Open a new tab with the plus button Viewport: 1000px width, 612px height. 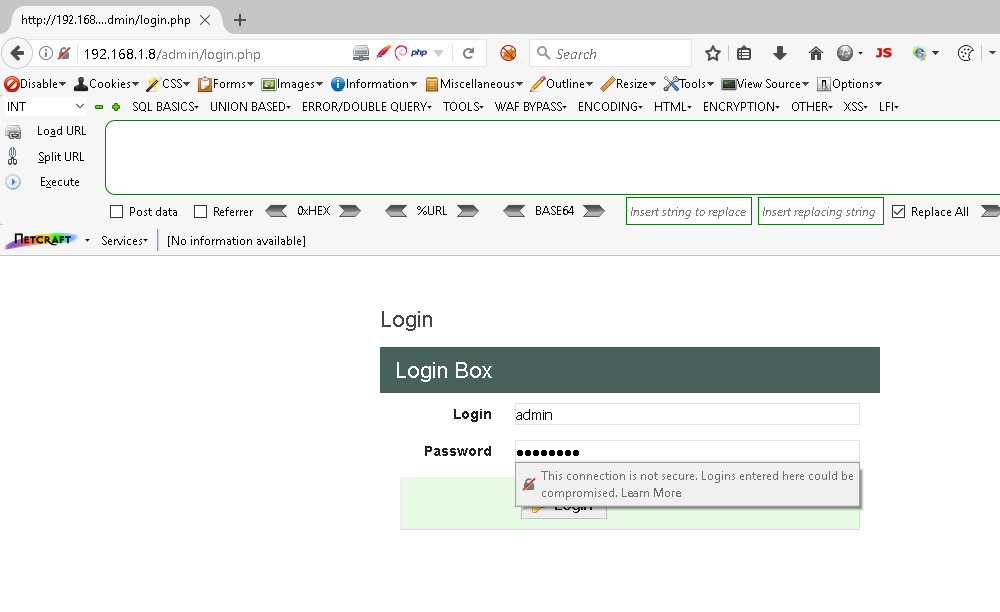click(240, 20)
